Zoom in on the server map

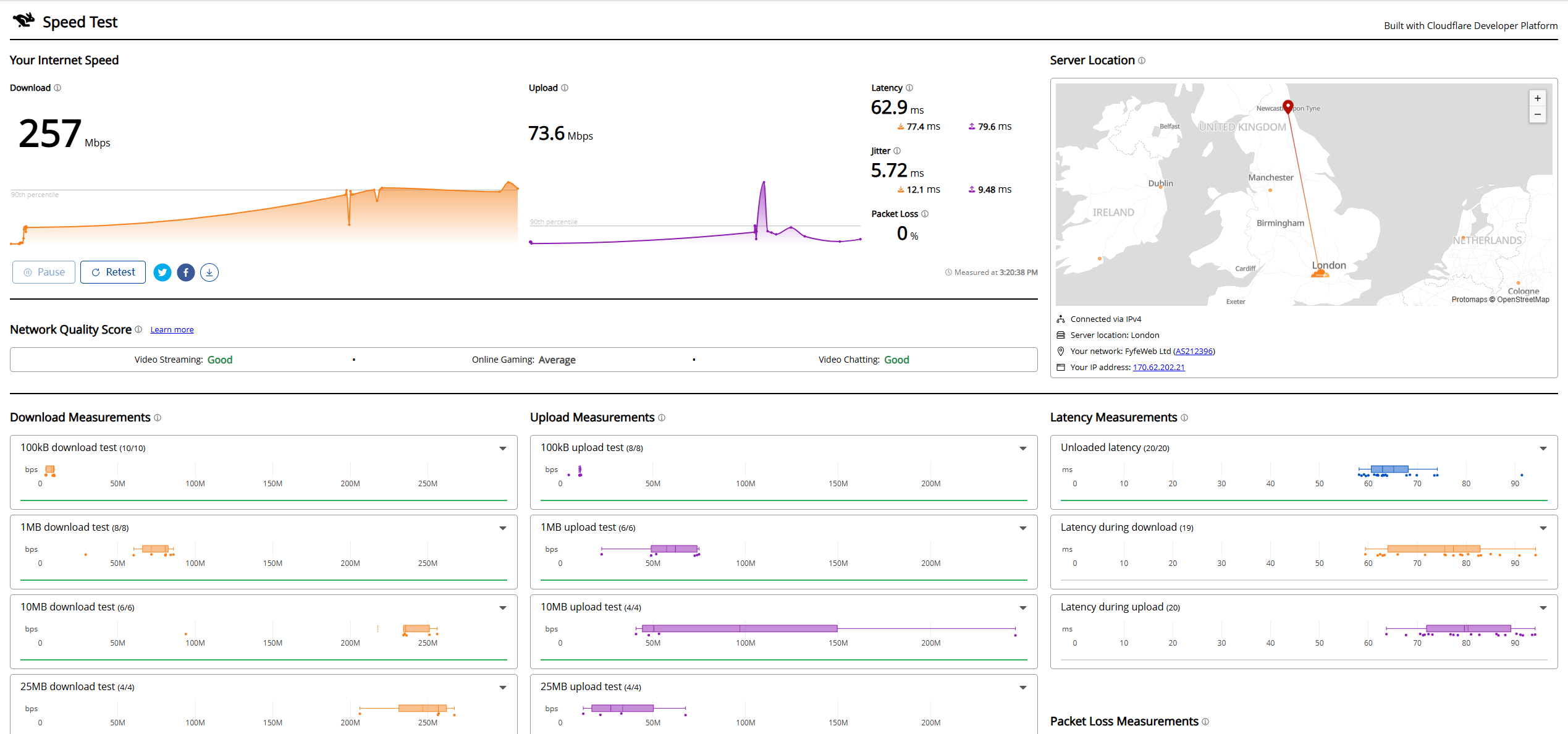pos(1538,98)
